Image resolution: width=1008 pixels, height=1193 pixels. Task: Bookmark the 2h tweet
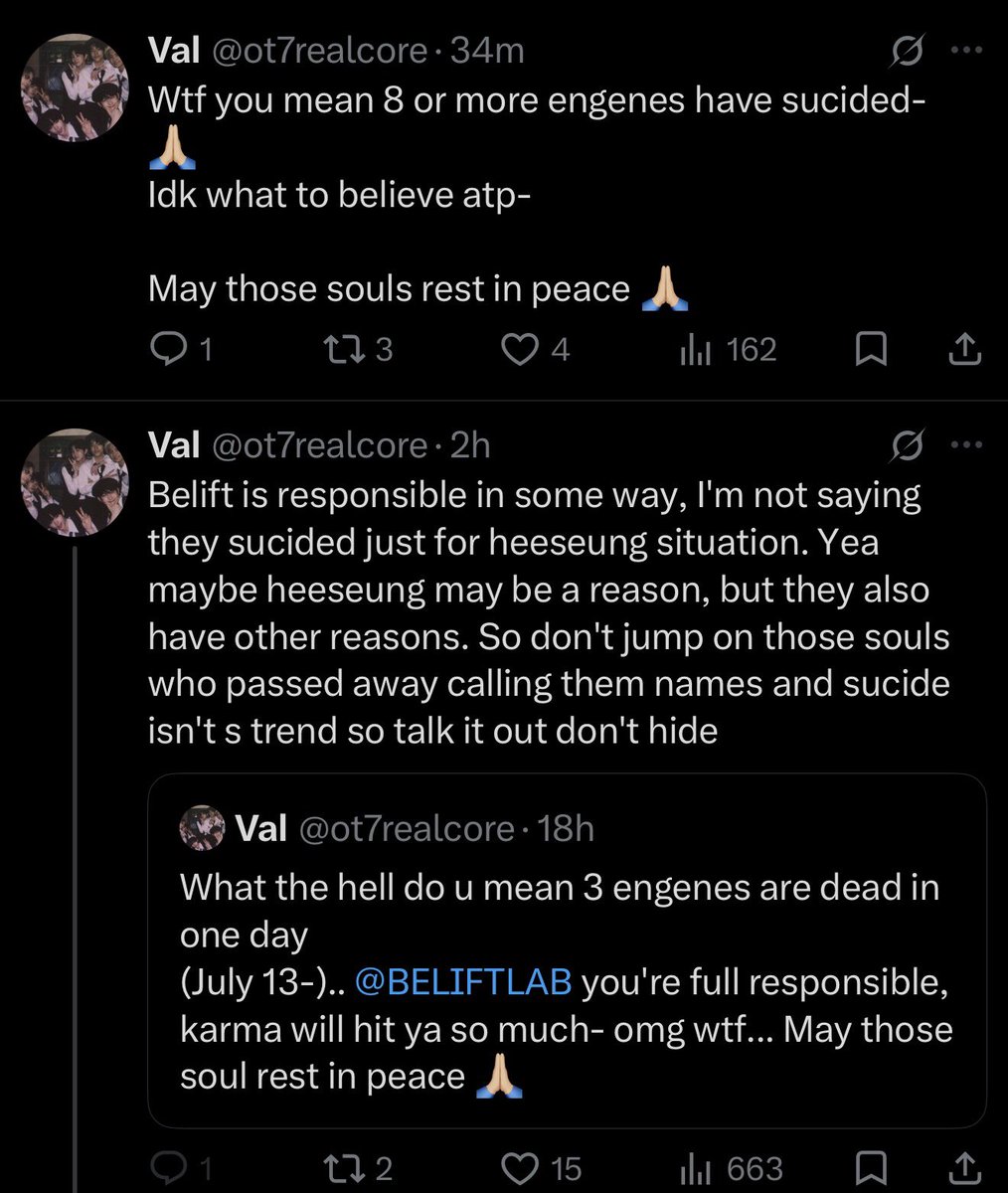point(872,1167)
